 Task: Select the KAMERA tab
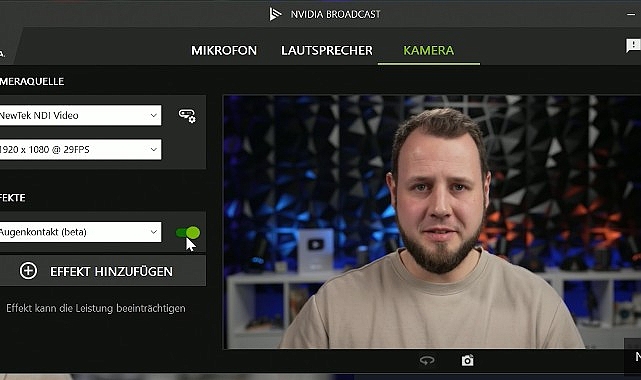(428, 50)
